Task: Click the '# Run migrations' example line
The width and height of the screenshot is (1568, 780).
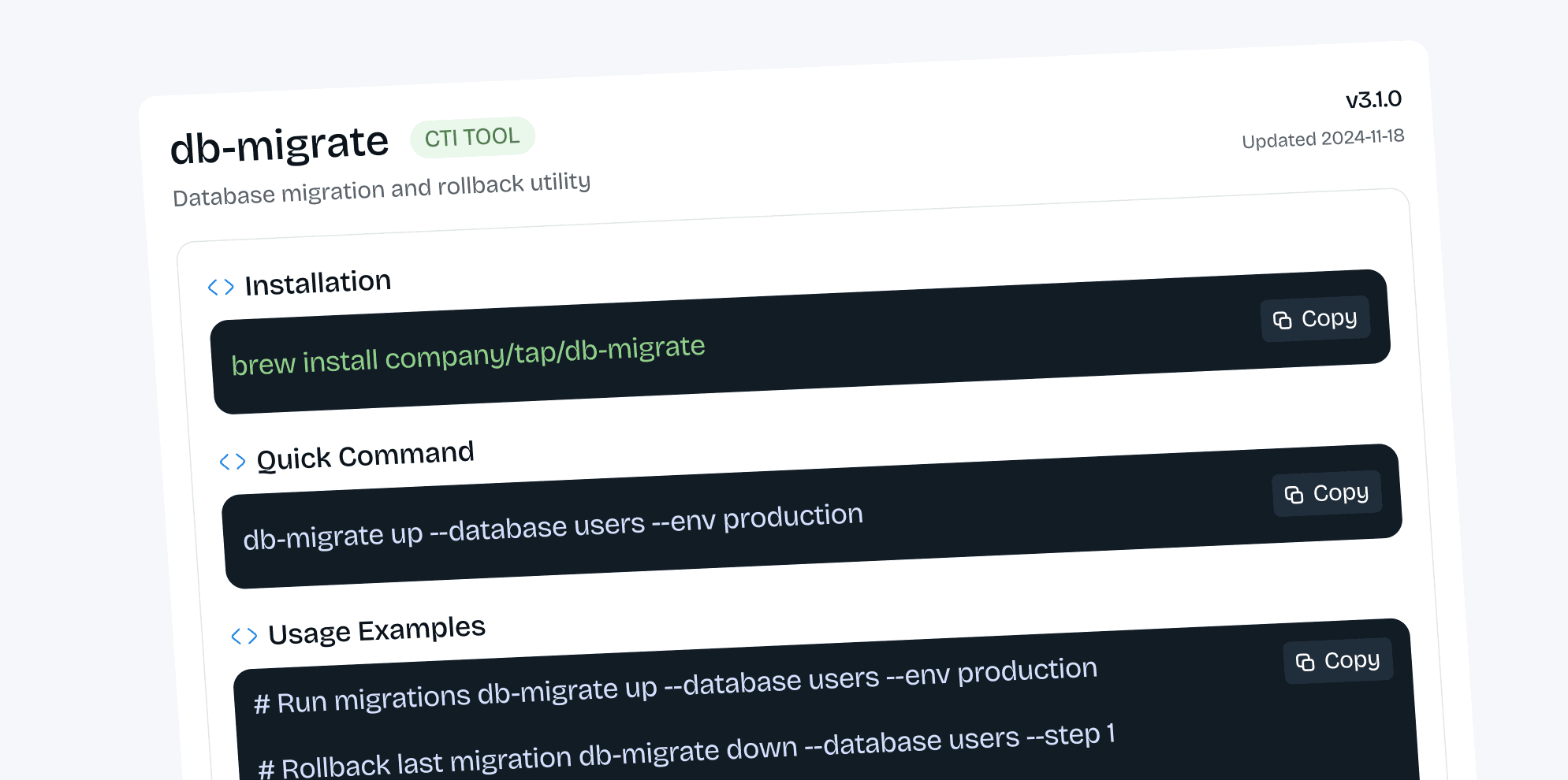Action: (676, 685)
